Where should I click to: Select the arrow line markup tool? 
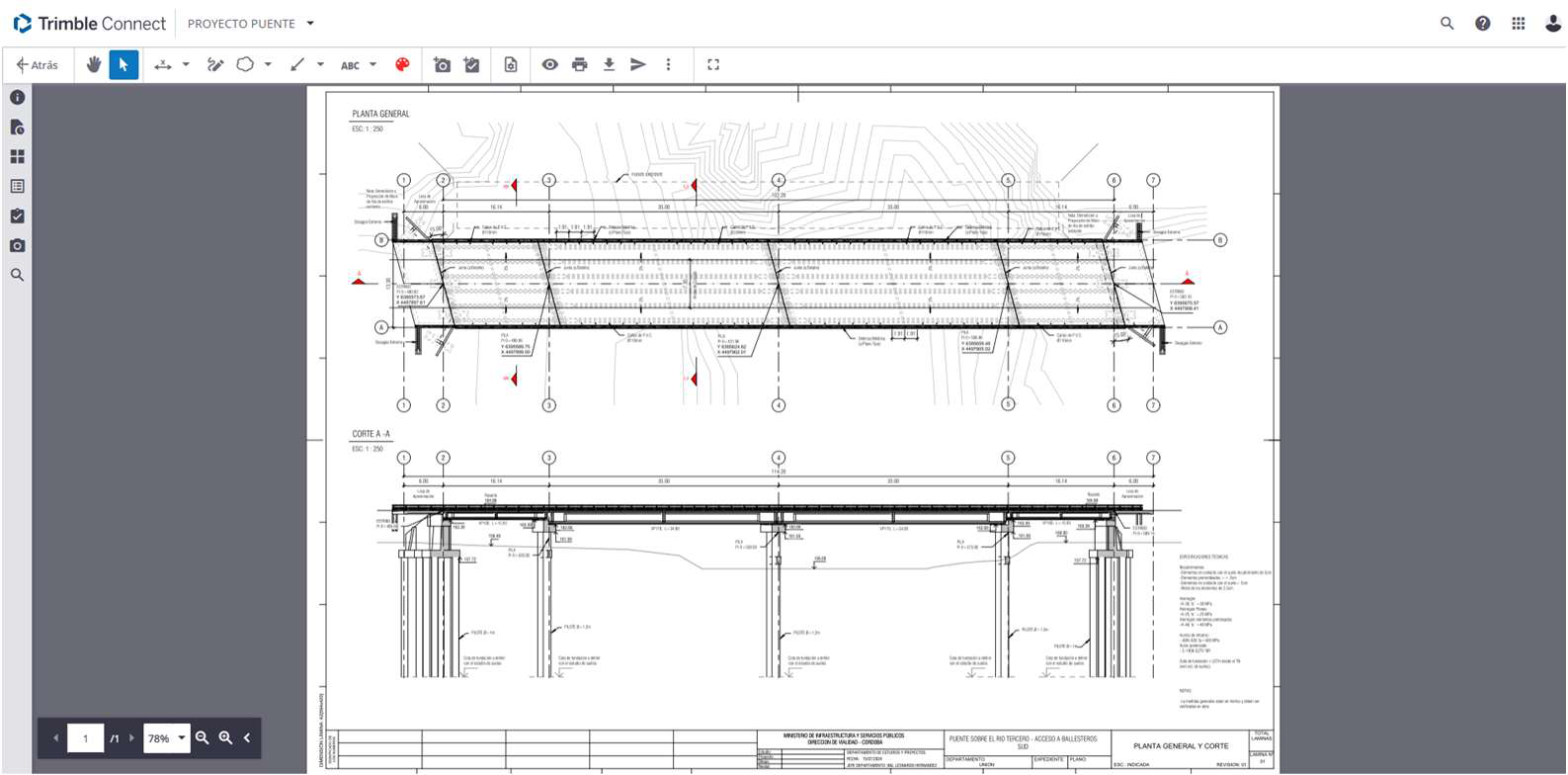point(297,65)
